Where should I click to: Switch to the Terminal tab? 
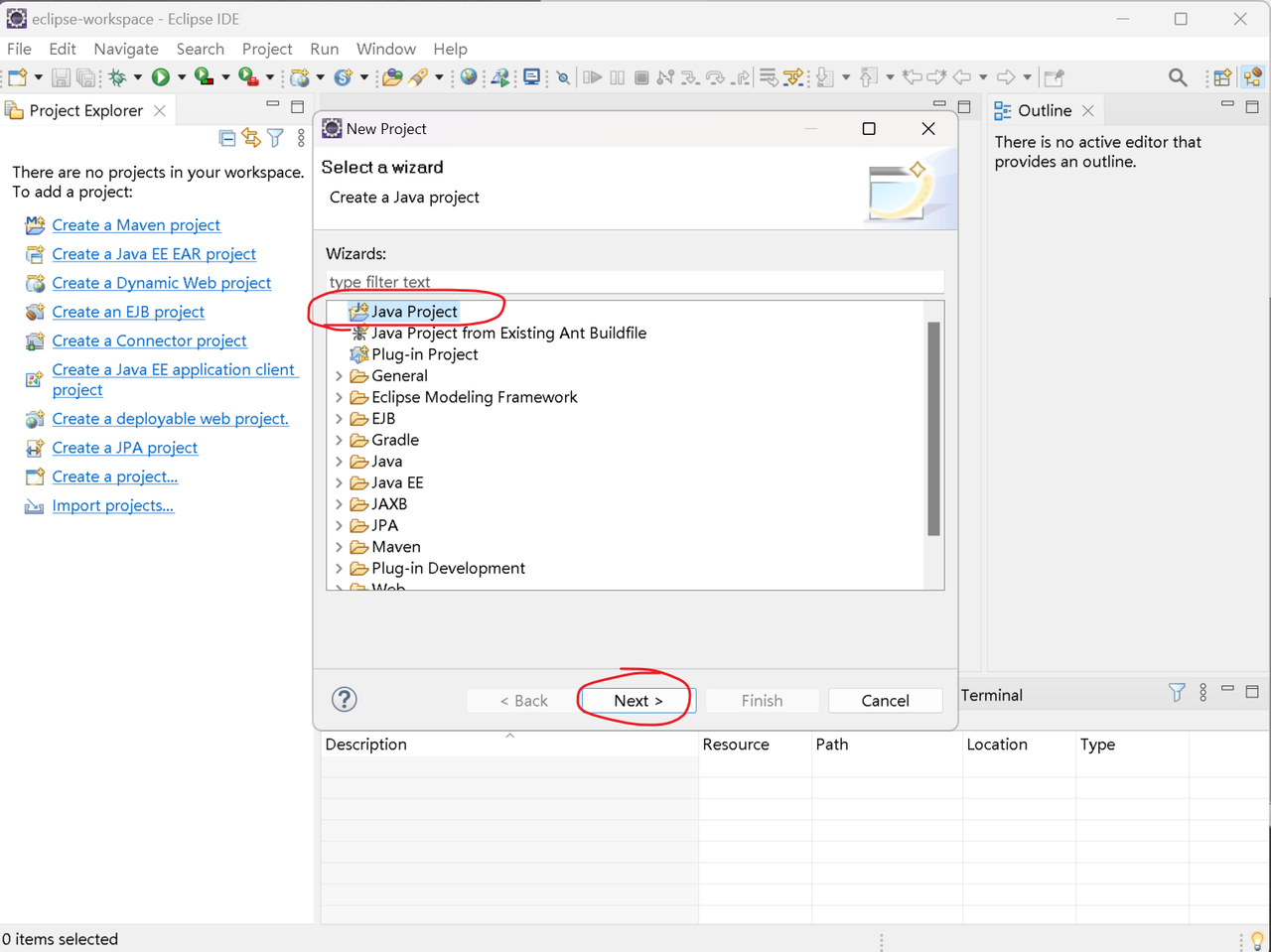pos(991,695)
